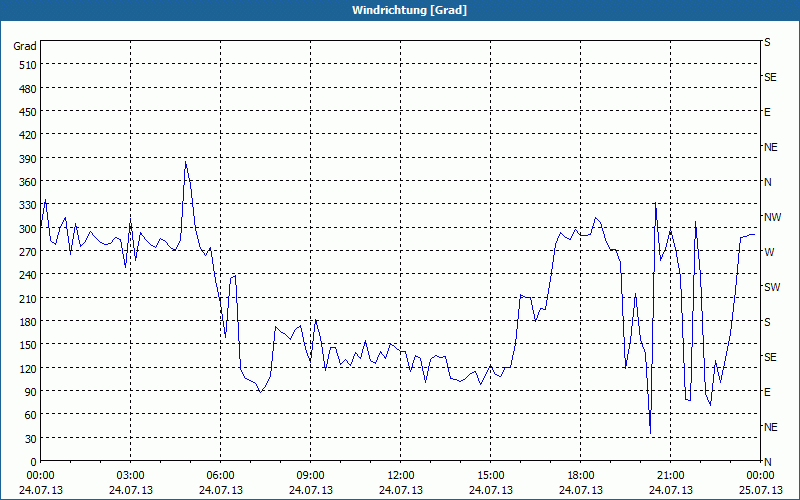Screen dimensions: 800x500
Task: Select the SE compass label beside 480
Action: (770, 78)
